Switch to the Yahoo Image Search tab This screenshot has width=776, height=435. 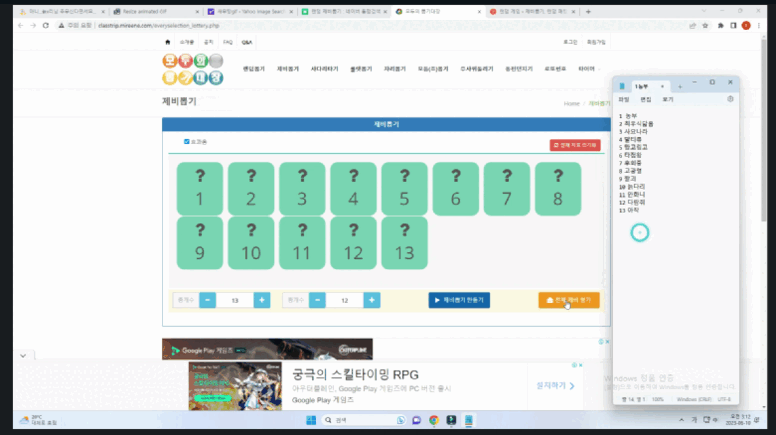pos(250,11)
